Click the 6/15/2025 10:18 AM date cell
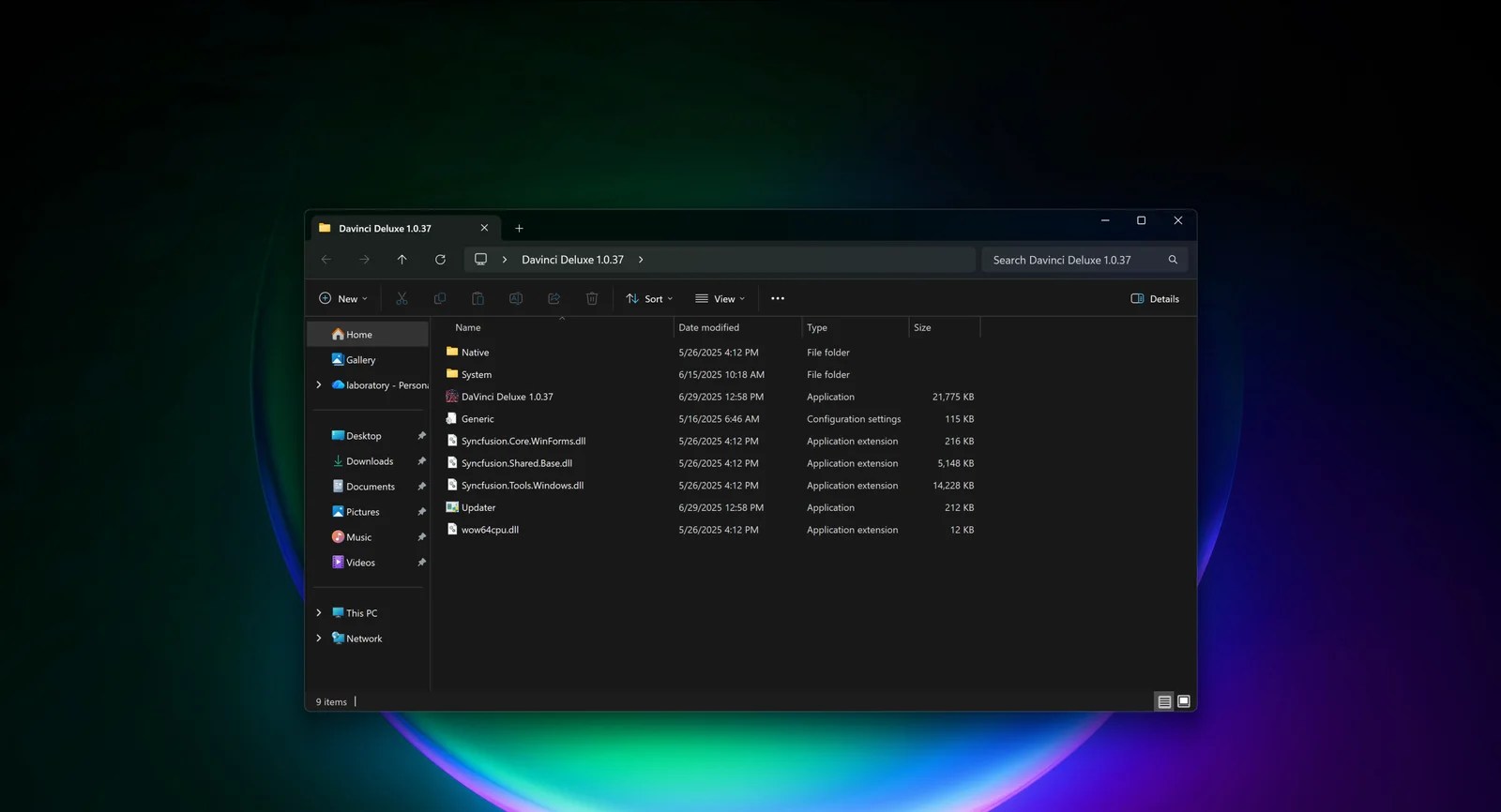This screenshot has height=812, width=1501. [721, 374]
